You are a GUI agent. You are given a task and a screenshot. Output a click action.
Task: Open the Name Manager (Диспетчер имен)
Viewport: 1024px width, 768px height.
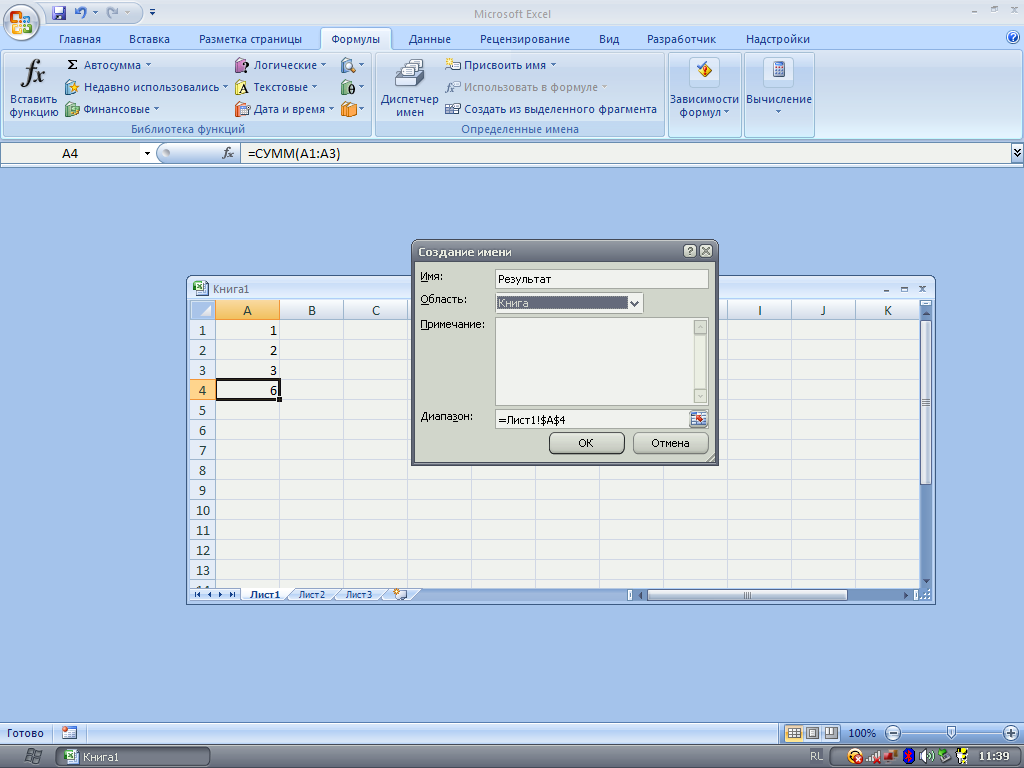click(x=409, y=88)
